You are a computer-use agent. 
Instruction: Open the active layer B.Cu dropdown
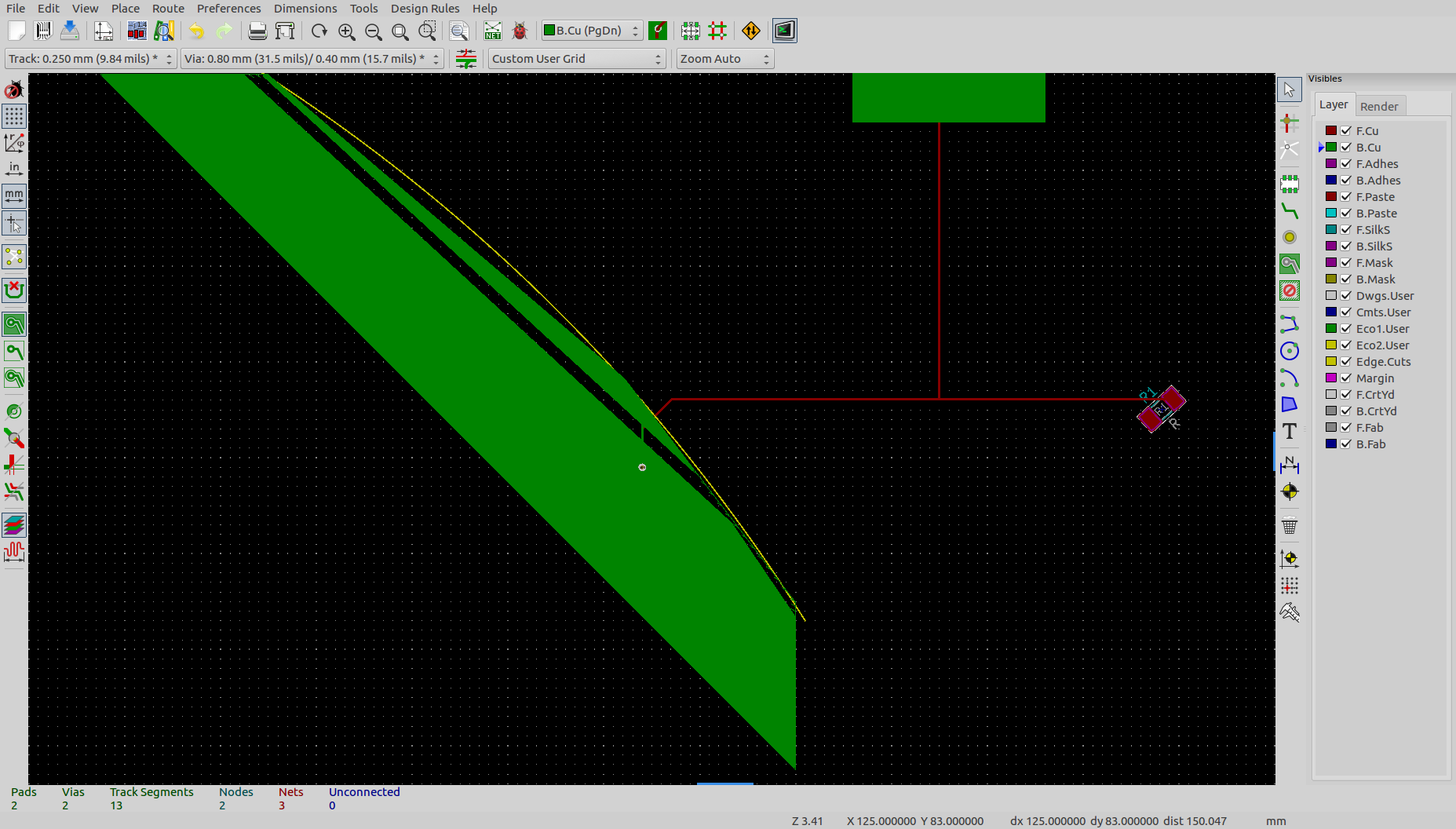click(592, 31)
